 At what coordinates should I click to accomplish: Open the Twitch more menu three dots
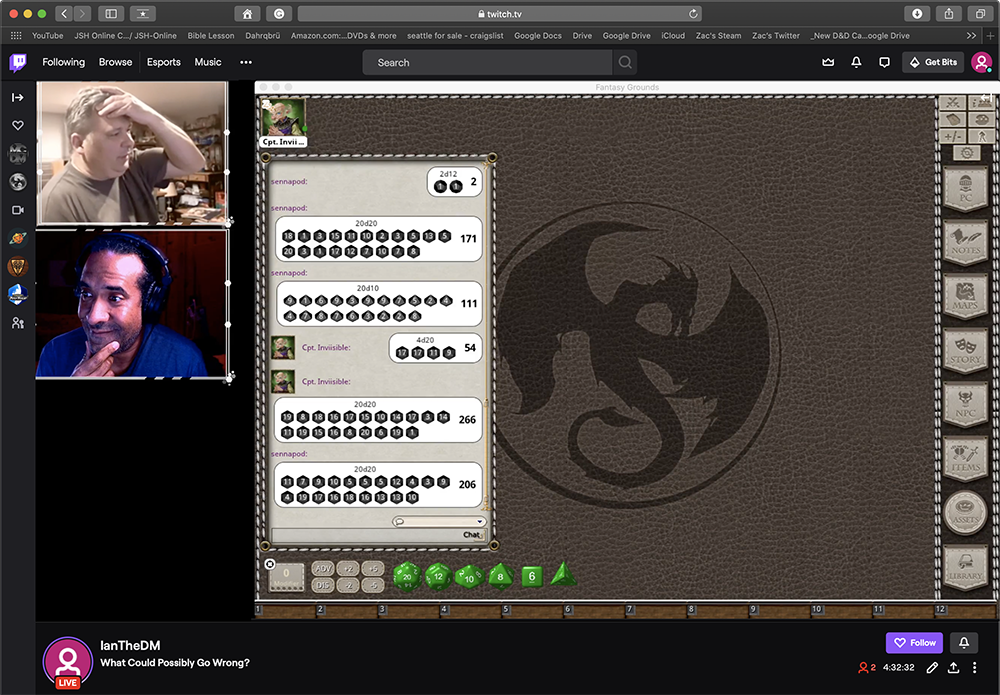[x=246, y=62]
